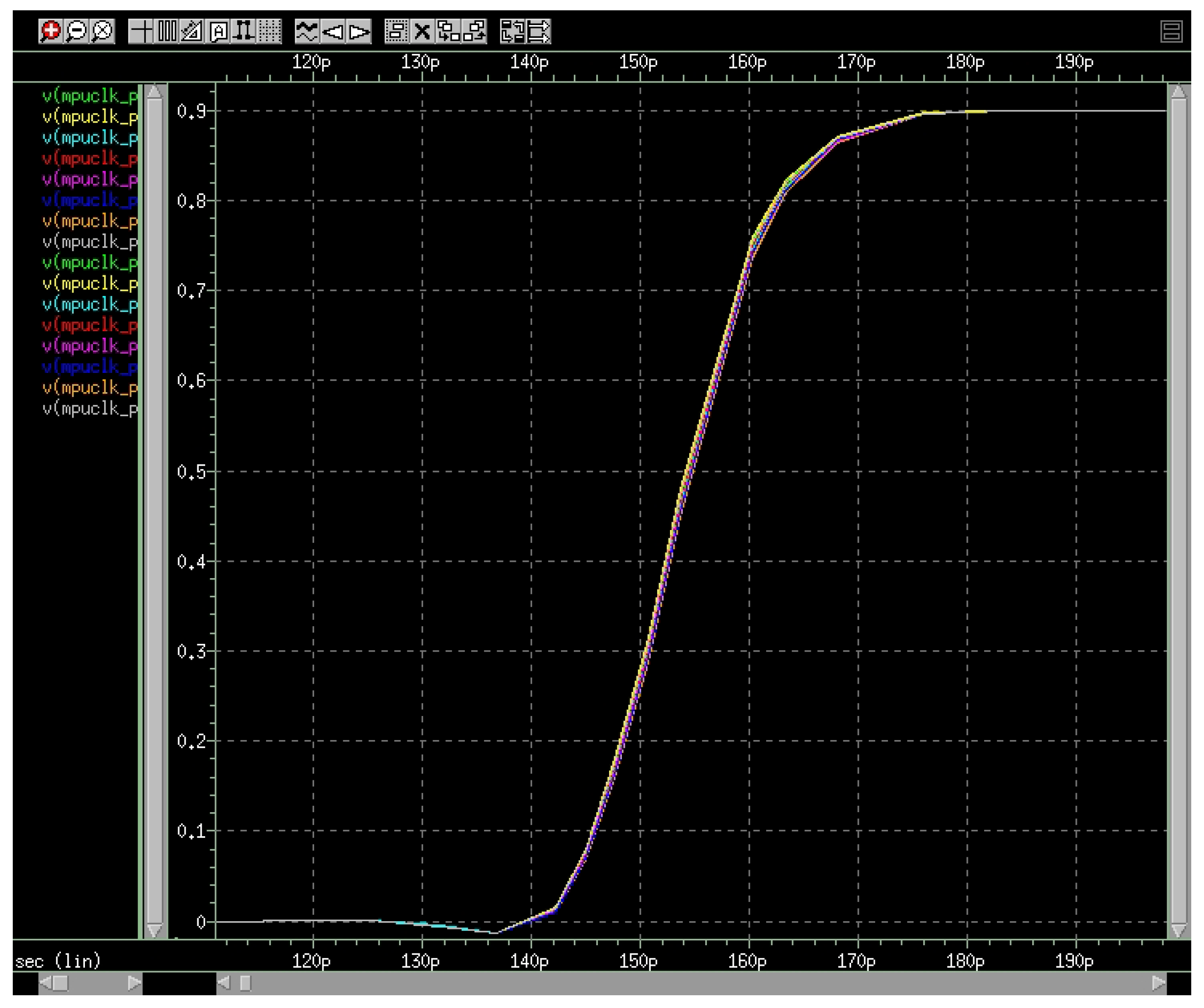Toggle the waveform overlay display icon

click(x=307, y=31)
